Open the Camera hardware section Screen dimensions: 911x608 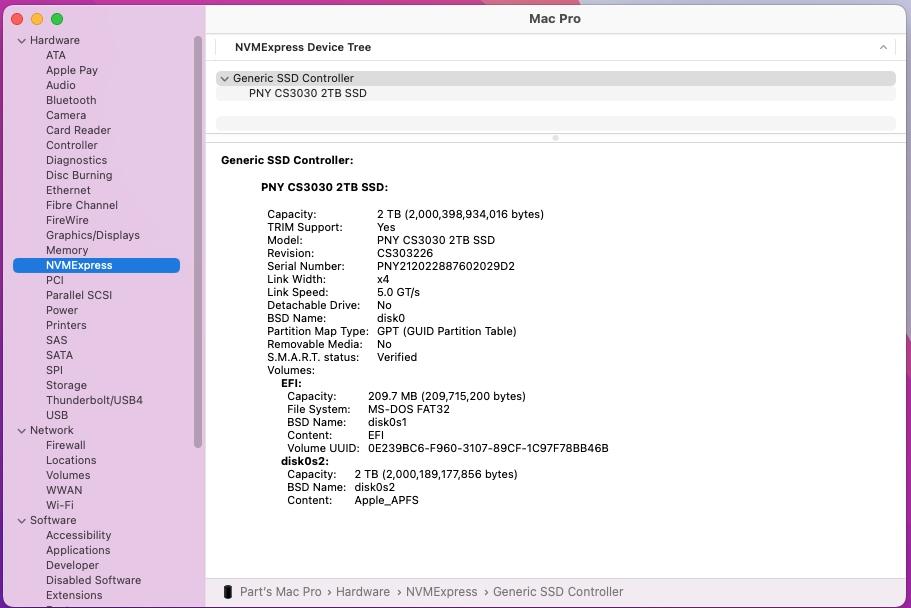66,115
